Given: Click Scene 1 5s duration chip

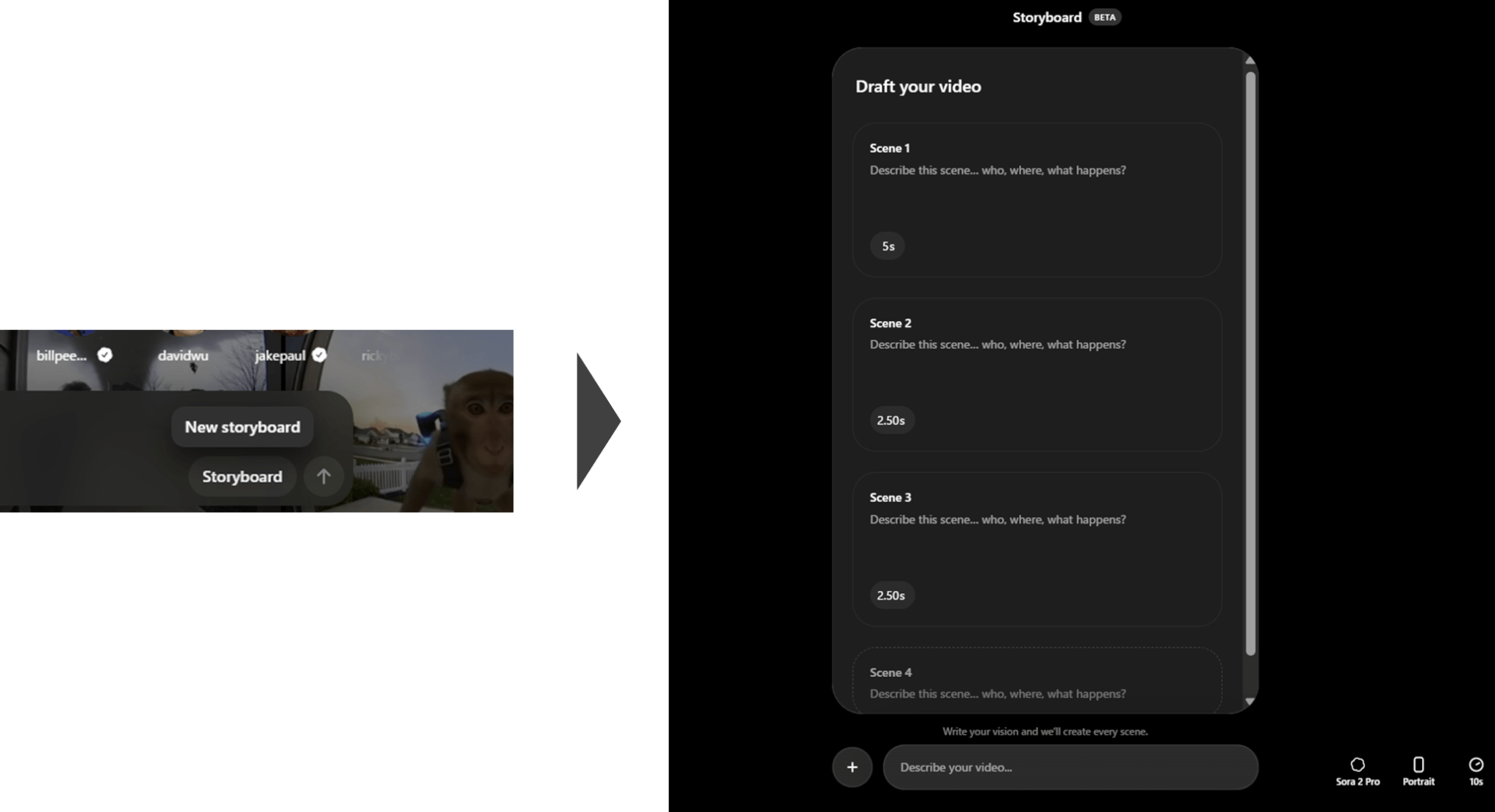Looking at the screenshot, I should click(x=888, y=246).
